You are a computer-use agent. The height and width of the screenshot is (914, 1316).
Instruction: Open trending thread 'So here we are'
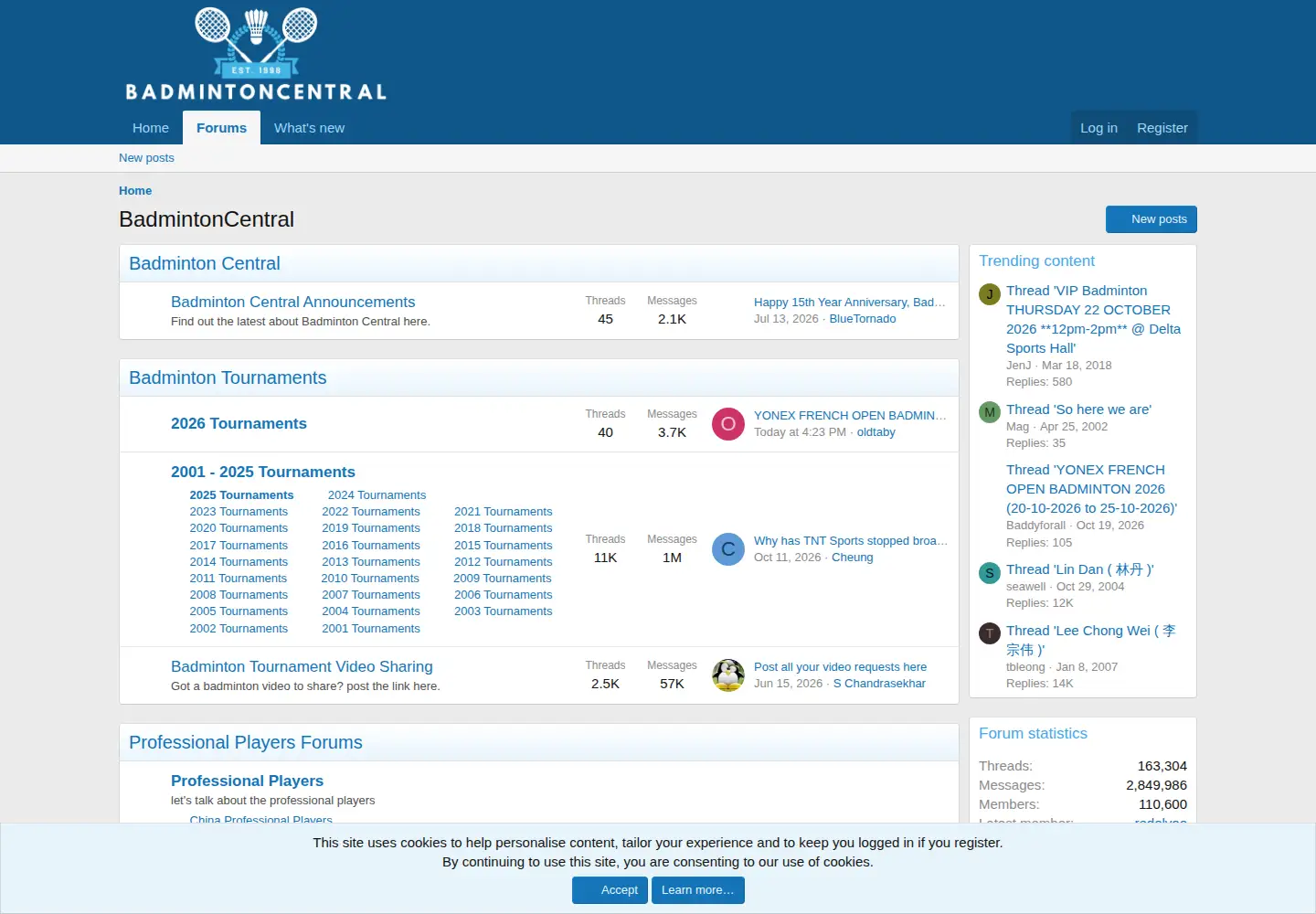pyautogui.click(x=1078, y=409)
